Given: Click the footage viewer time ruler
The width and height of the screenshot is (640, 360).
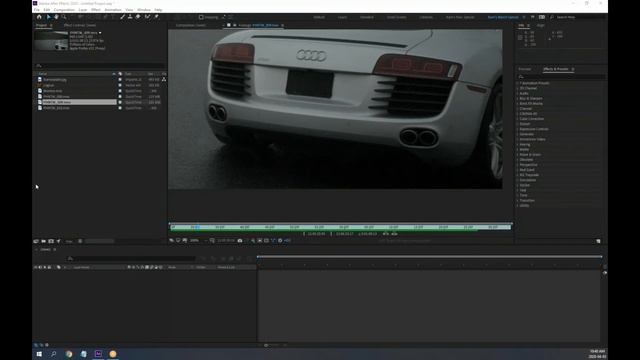Looking at the screenshot, I should pyautogui.click(x=340, y=227).
